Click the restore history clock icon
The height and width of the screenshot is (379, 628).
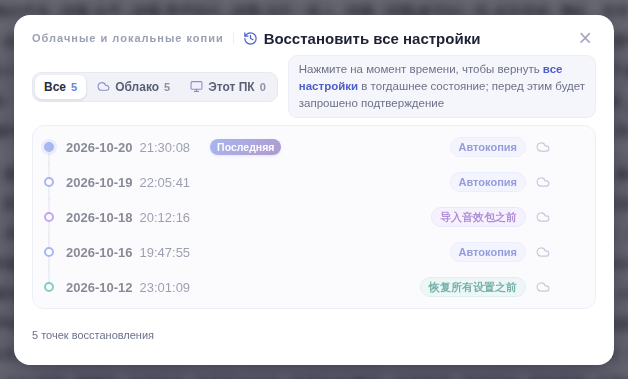click(x=250, y=38)
